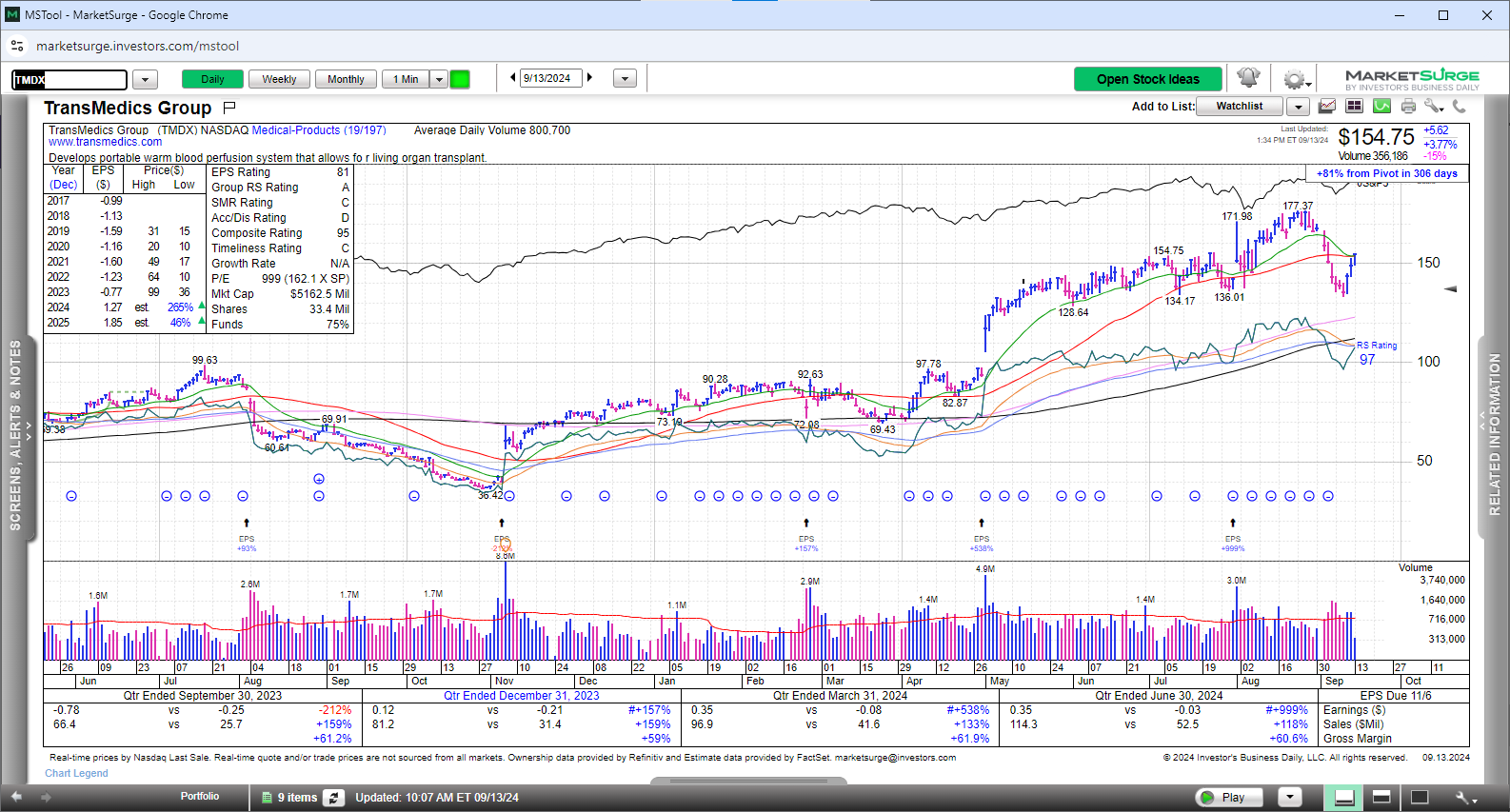Screen dimensions: 1510x812
Task: Click the EPS Rating row
Action: 280,172
